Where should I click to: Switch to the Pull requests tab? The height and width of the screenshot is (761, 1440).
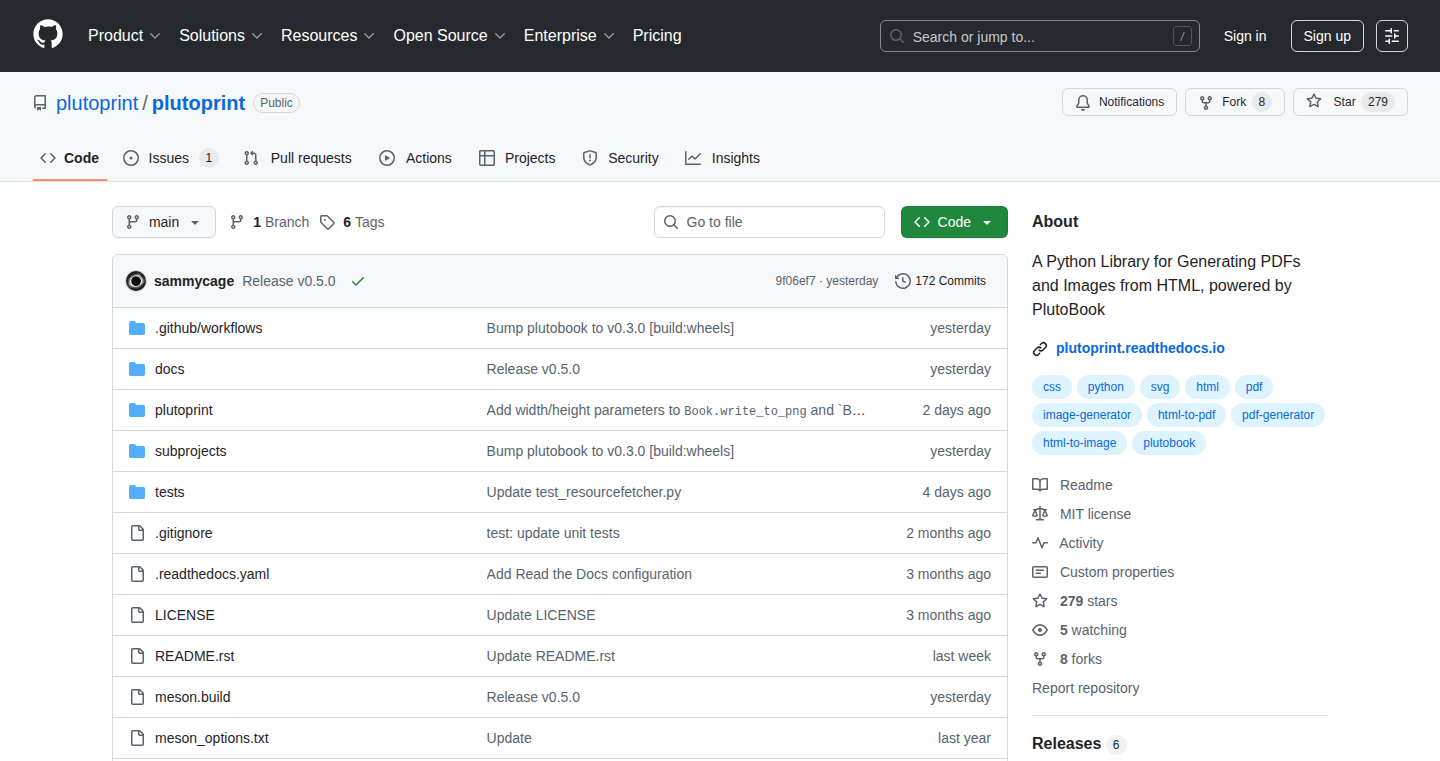click(298, 158)
